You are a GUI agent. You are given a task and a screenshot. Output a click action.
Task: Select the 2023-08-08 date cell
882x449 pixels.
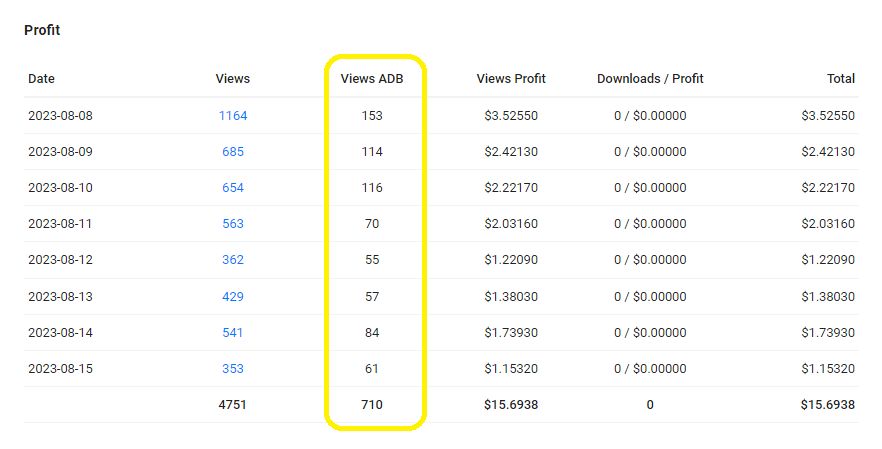click(x=60, y=116)
